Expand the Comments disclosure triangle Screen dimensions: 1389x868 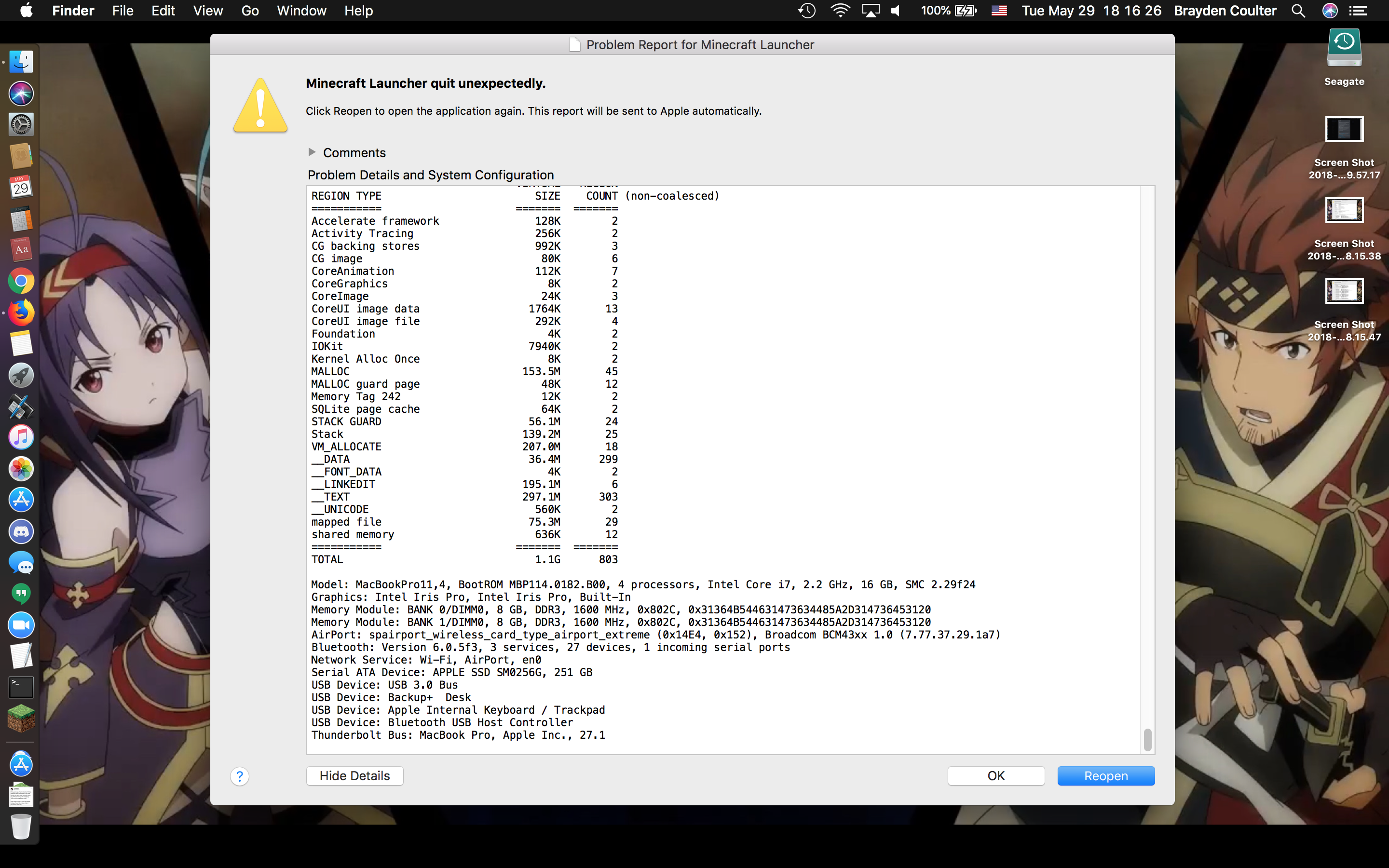pos(312,152)
